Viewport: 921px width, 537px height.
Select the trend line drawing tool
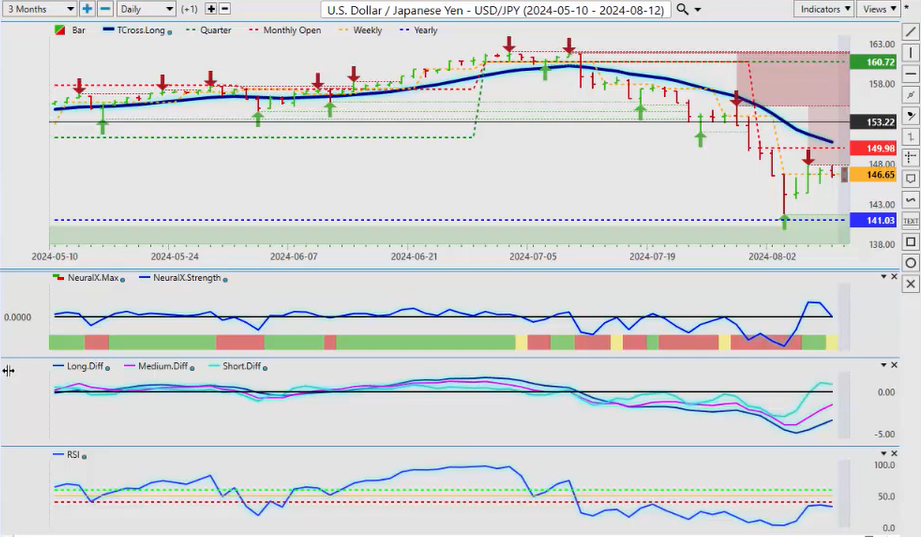(x=910, y=31)
